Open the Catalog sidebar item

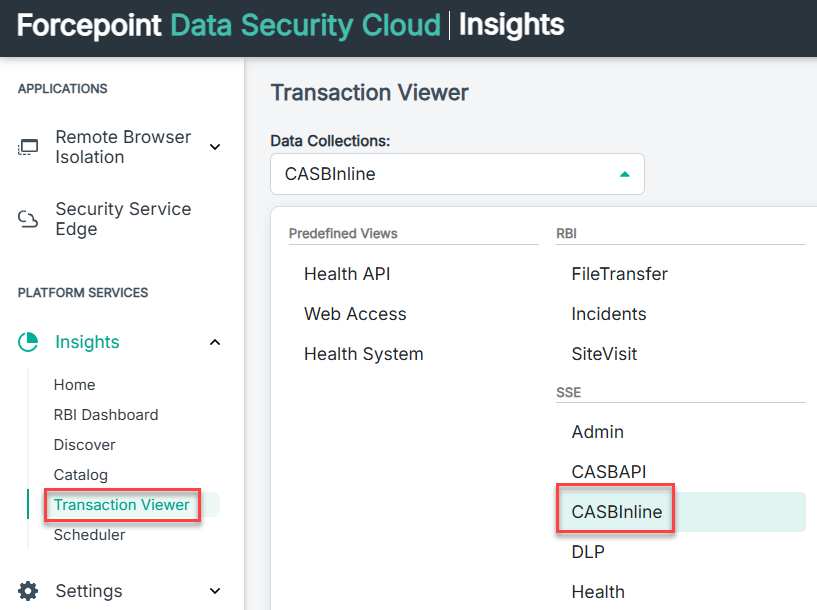tap(81, 475)
